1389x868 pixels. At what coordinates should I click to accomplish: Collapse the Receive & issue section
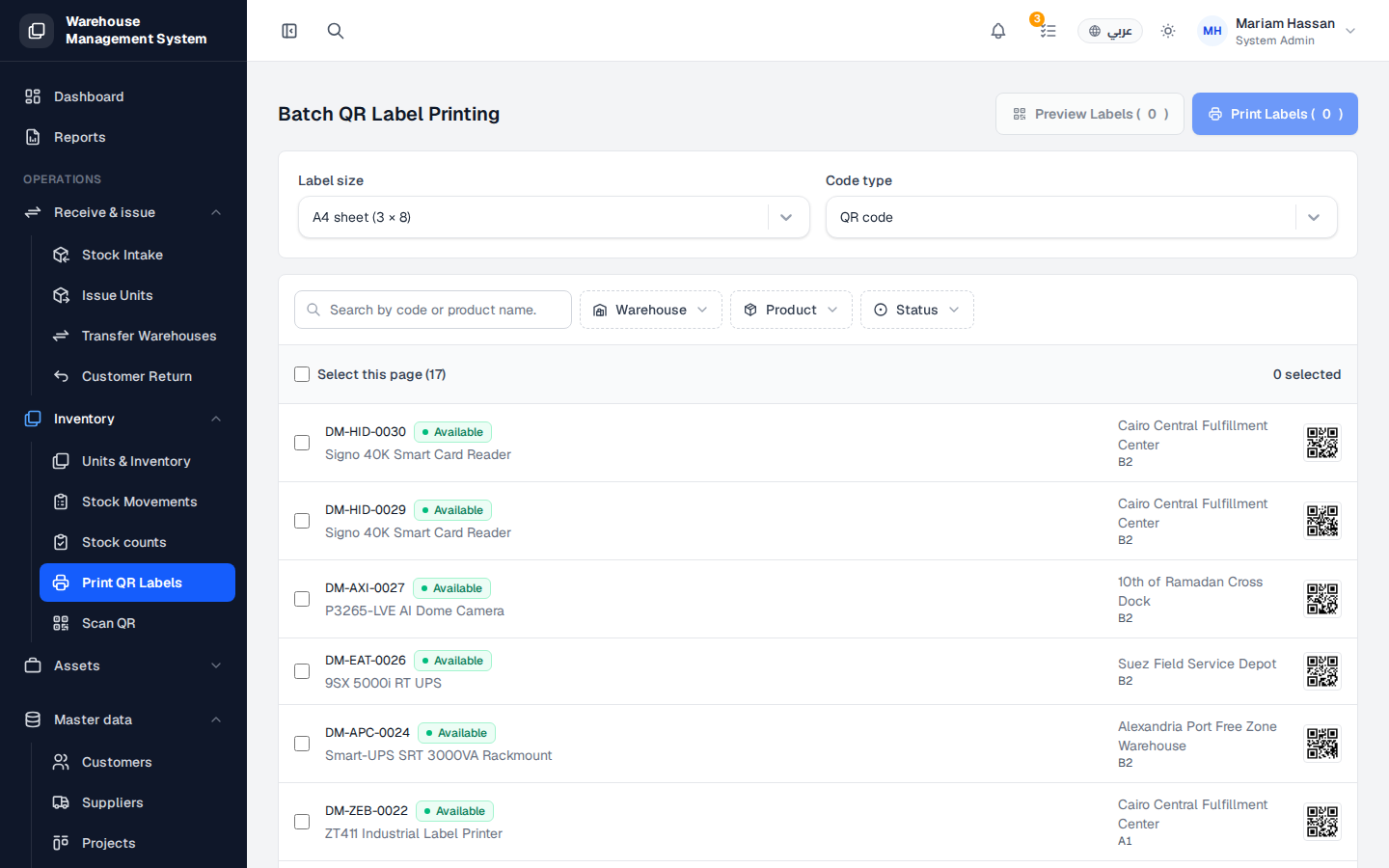pos(123,212)
